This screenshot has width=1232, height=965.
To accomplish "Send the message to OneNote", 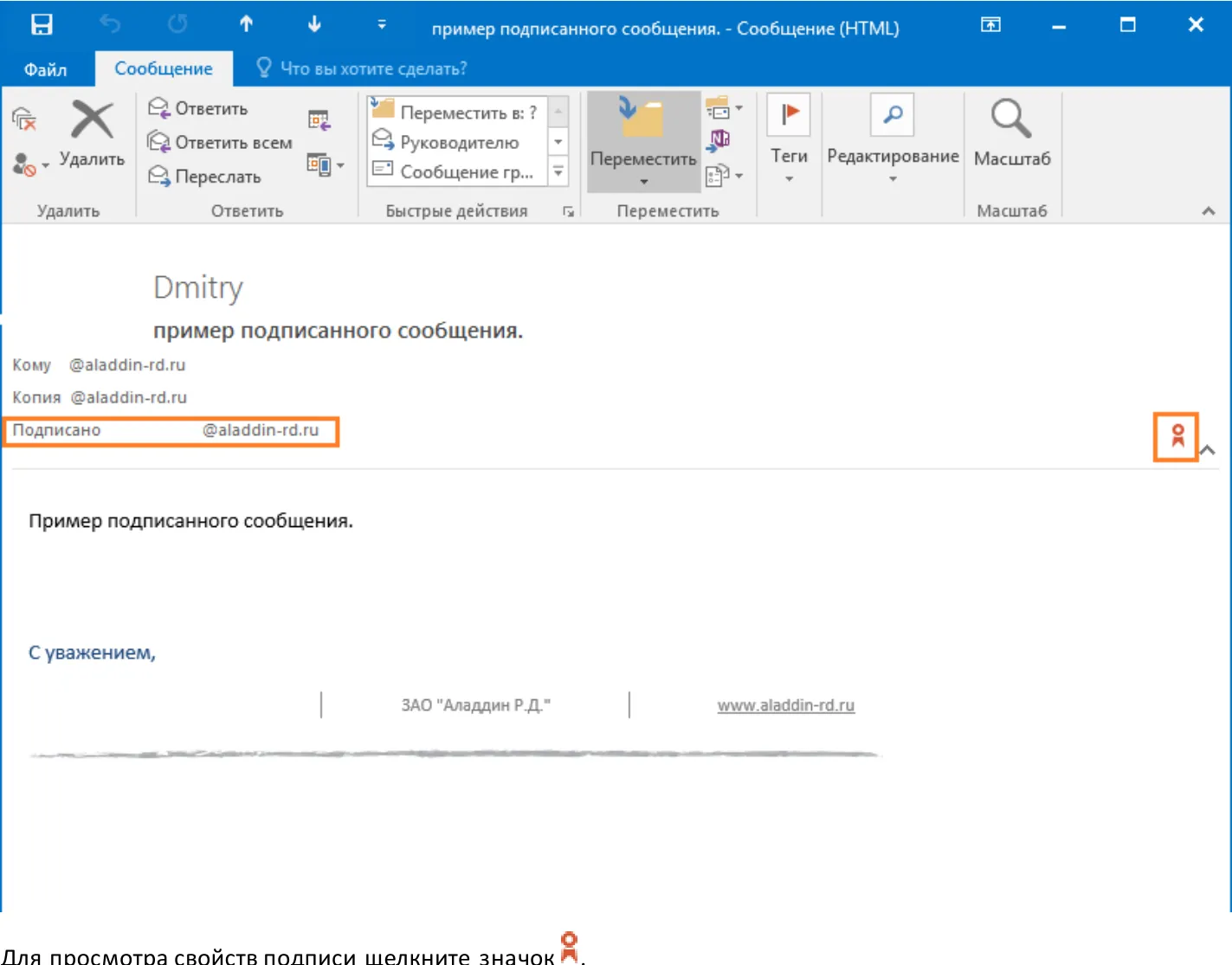I will [719, 140].
